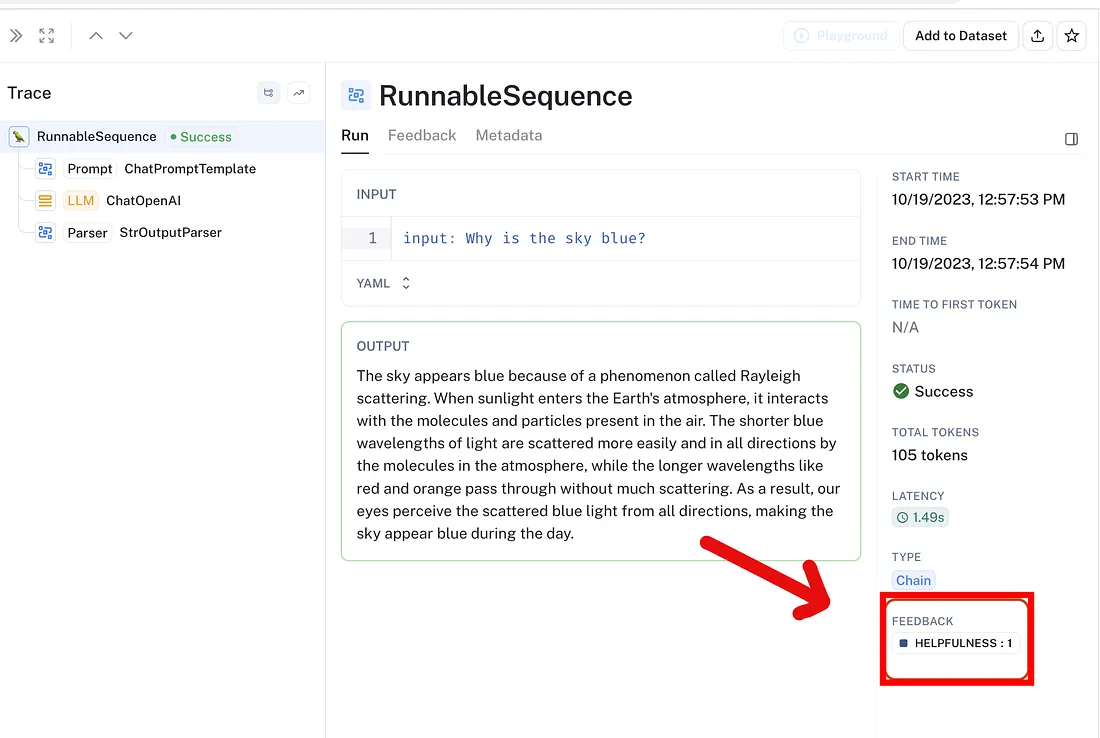
Task: Click the fullscreen expand arrows icon
Action: coord(46,36)
